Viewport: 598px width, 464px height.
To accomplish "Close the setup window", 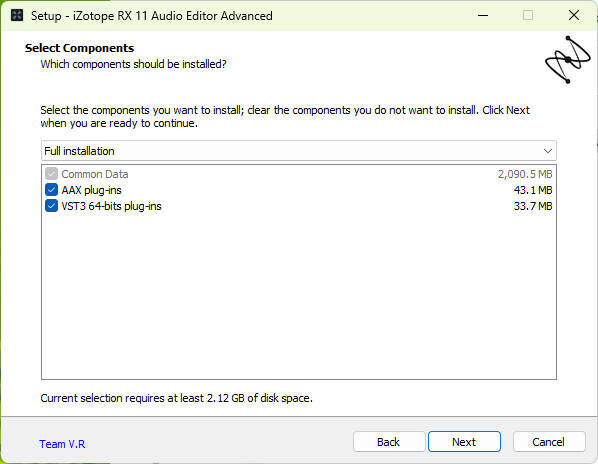I will 574,16.
